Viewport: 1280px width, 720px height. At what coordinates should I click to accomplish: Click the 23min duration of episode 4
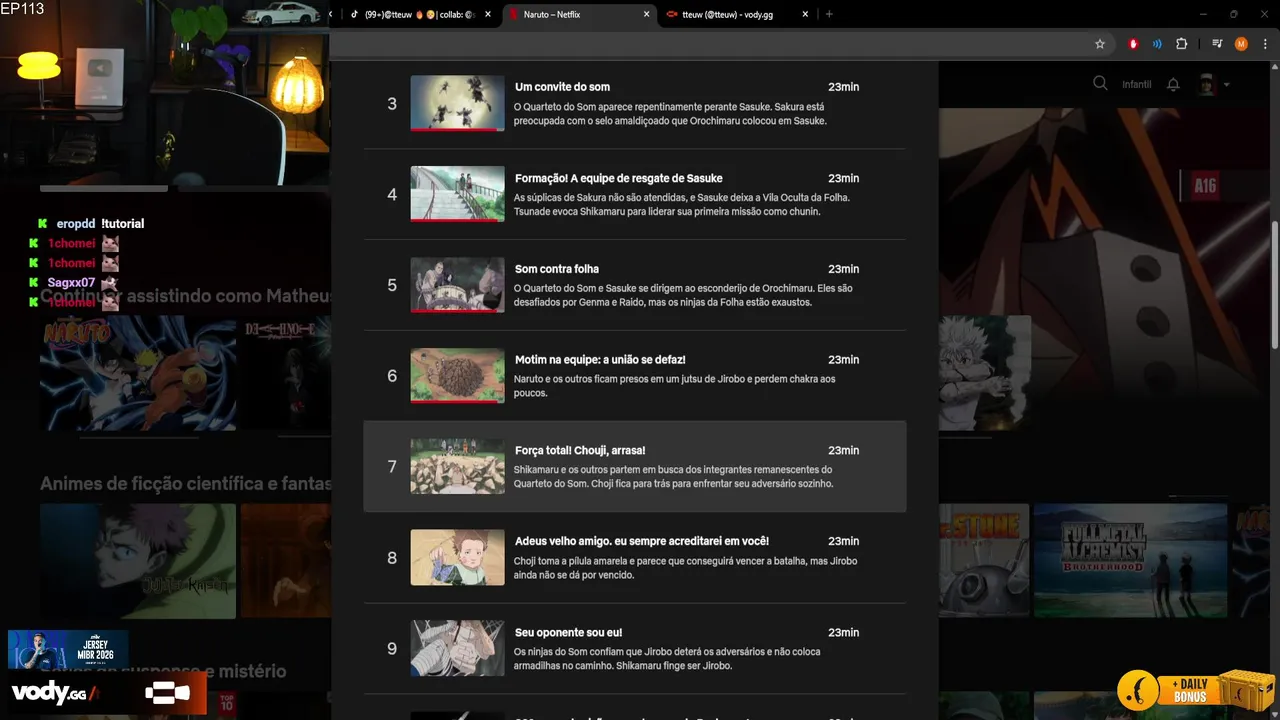point(843,178)
